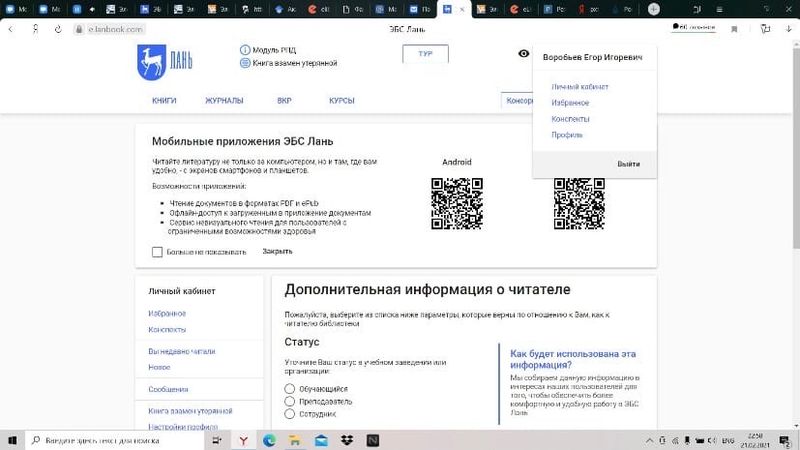
Task: Open the Windows Start menu
Action: click(12, 440)
